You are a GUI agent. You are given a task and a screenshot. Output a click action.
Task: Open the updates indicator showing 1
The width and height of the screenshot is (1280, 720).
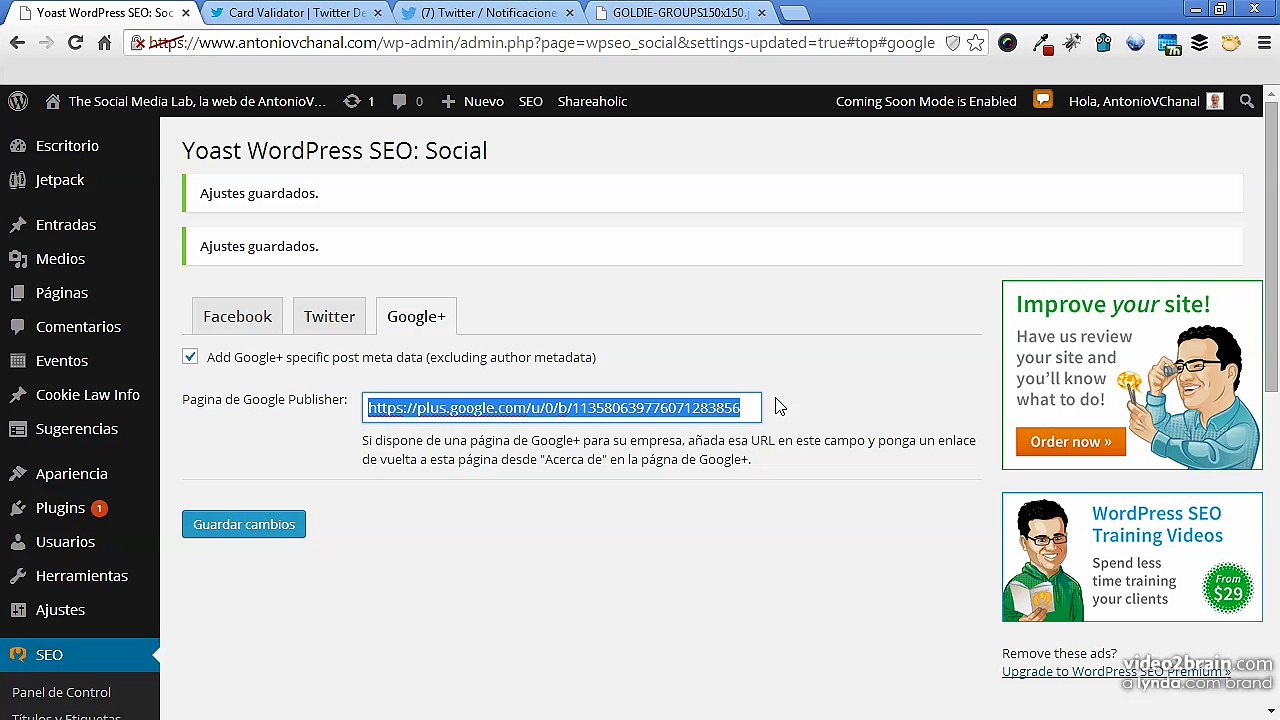[359, 101]
